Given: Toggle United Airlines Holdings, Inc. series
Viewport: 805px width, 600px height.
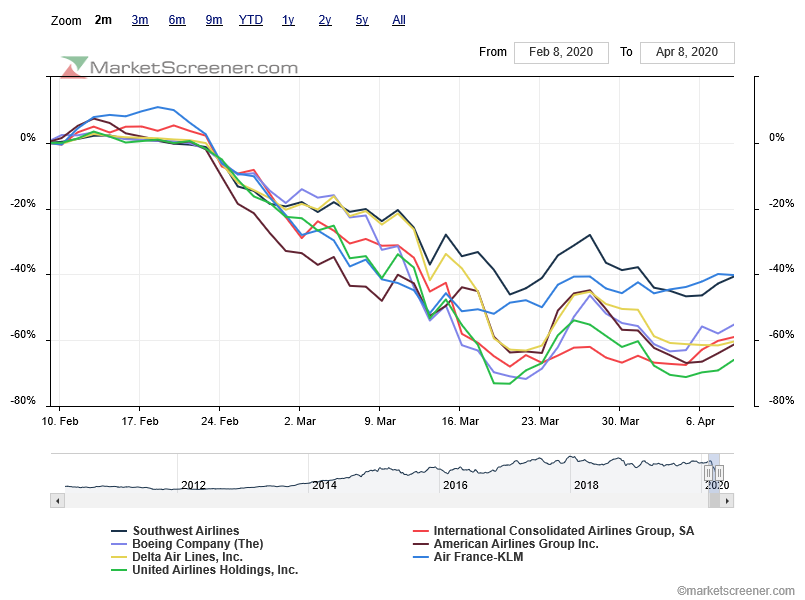Looking at the screenshot, I should click(204, 570).
